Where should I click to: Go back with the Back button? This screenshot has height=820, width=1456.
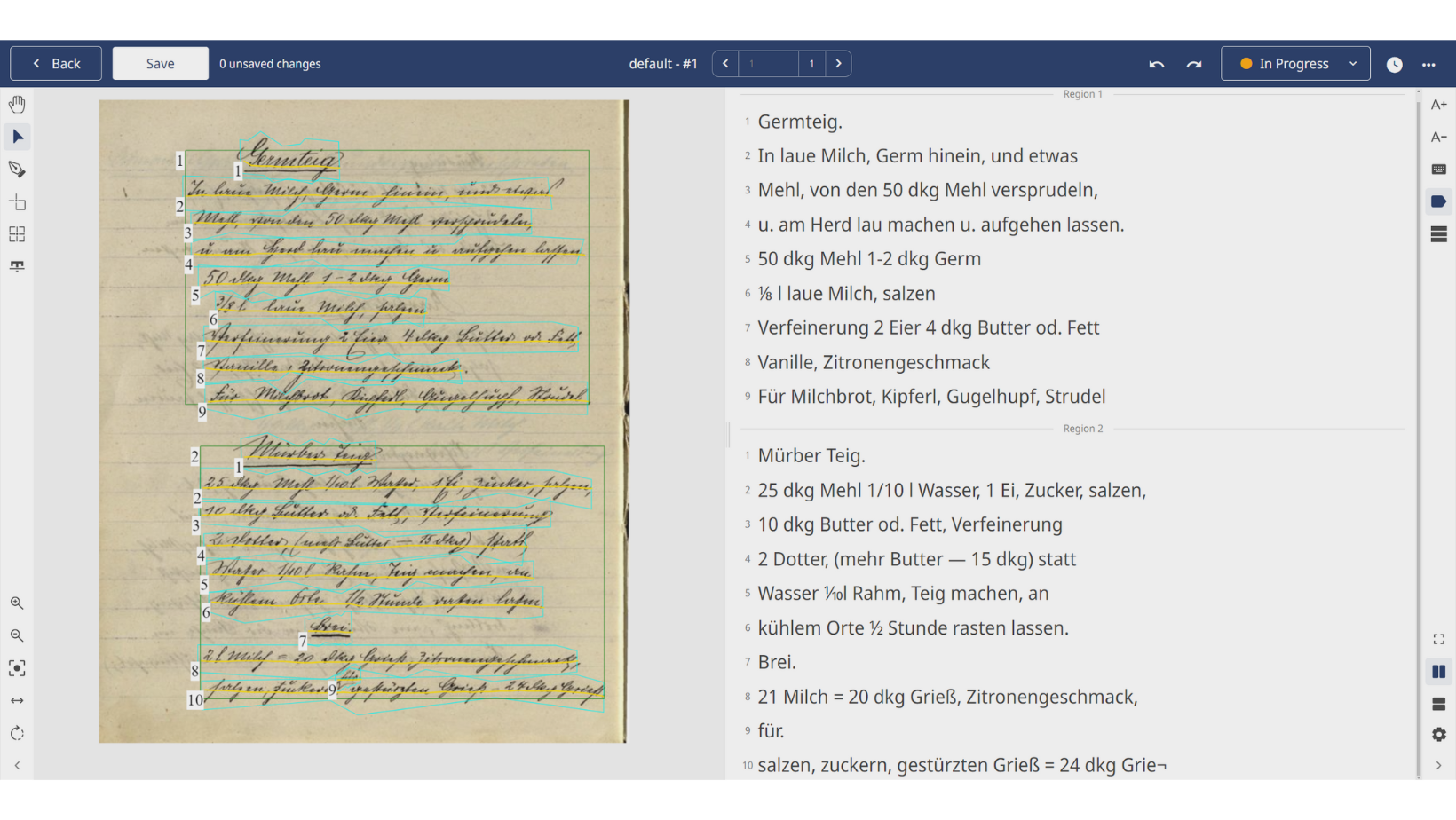(55, 63)
